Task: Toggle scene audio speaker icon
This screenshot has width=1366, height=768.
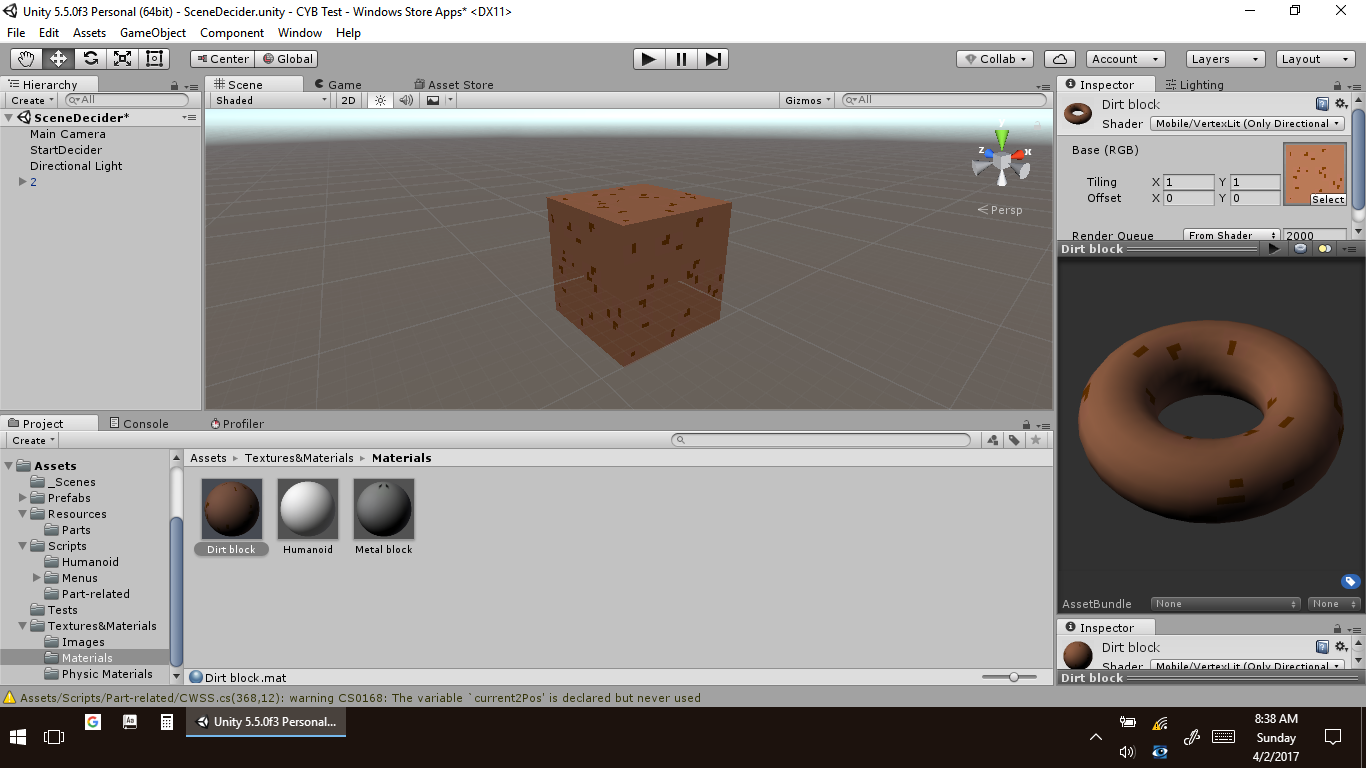Action: pos(406,100)
